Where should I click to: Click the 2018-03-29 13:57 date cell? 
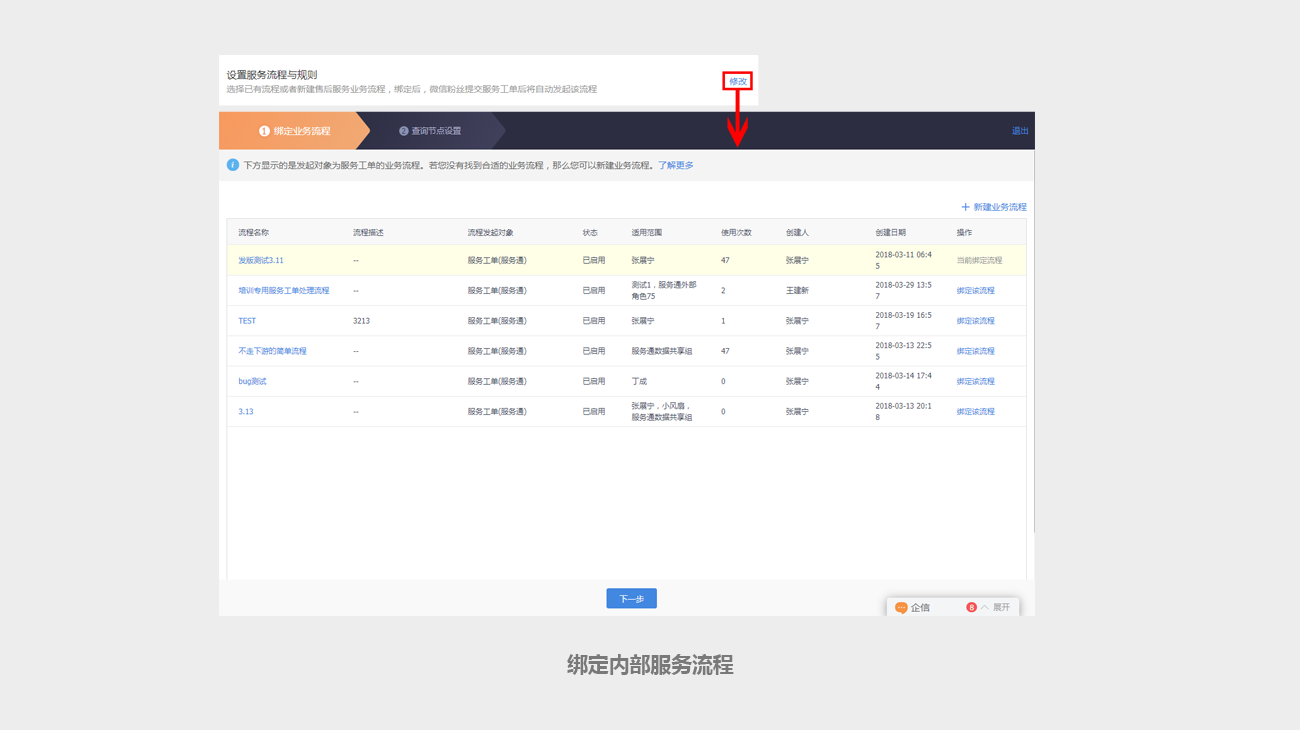(x=904, y=291)
